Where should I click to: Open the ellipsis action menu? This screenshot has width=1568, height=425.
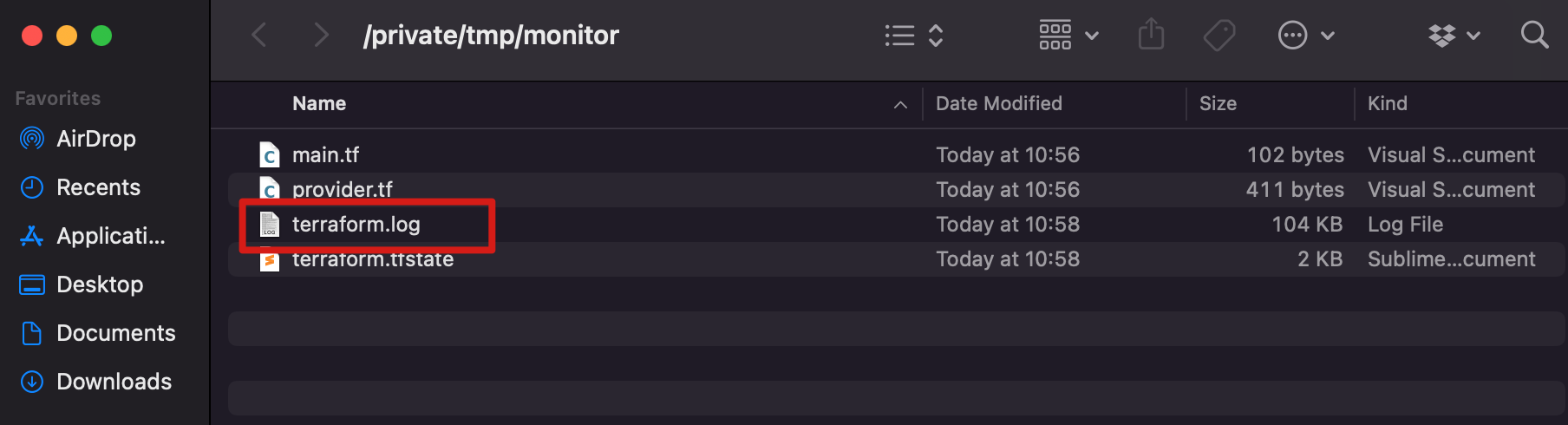(1305, 36)
